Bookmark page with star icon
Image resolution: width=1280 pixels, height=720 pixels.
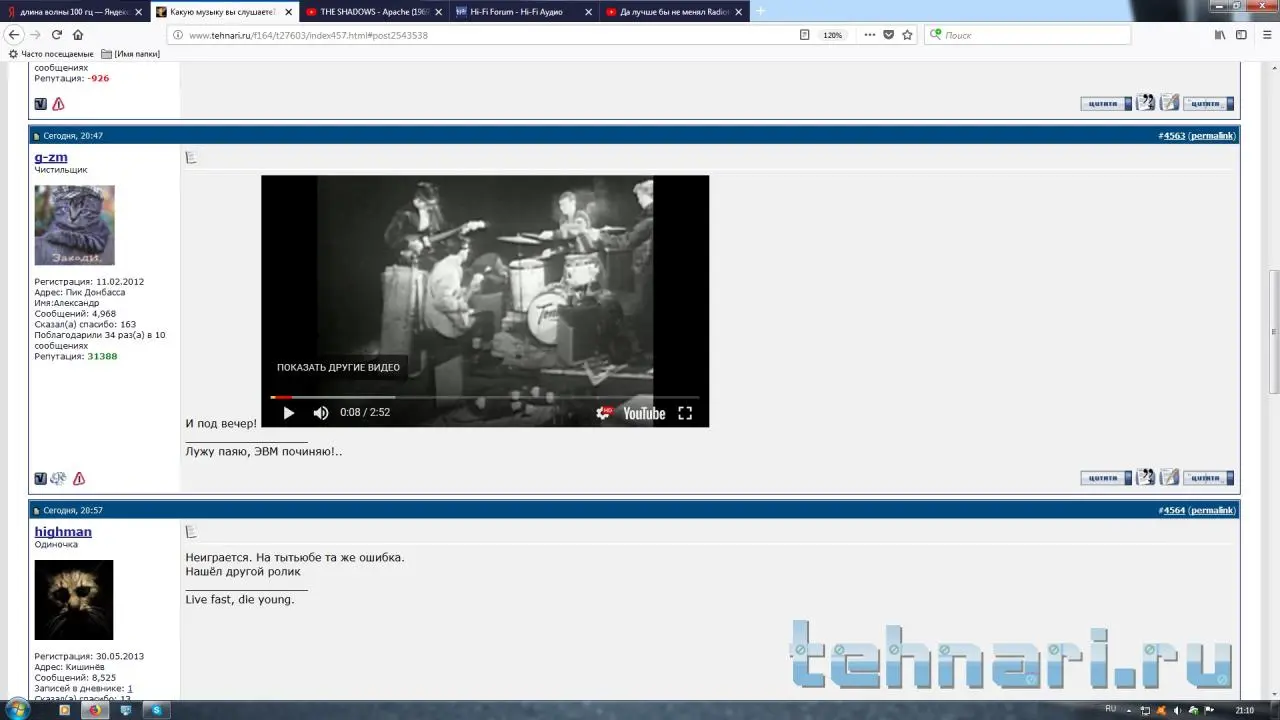coord(907,35)
